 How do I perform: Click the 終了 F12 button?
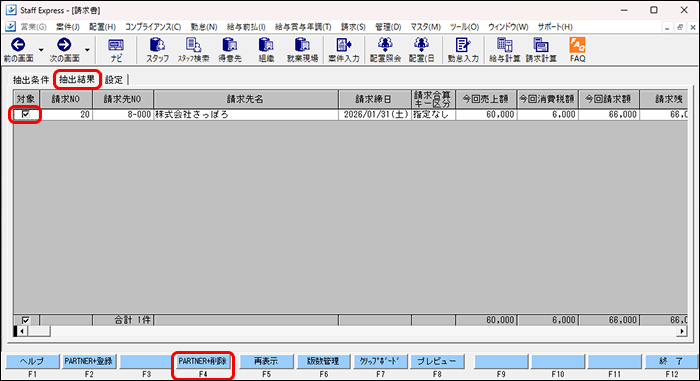tap(671, 361)
